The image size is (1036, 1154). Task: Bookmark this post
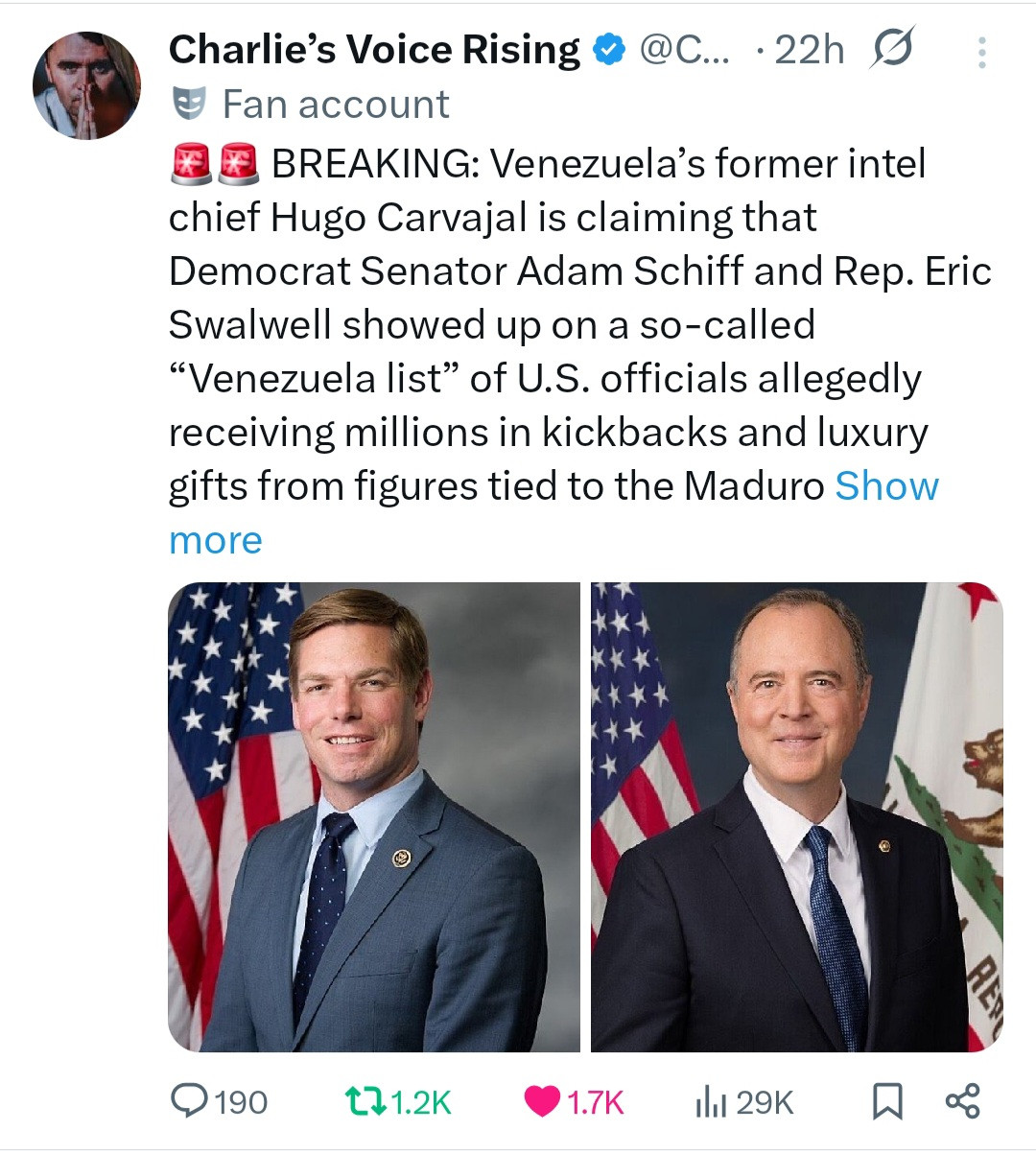pos(887,1101)
